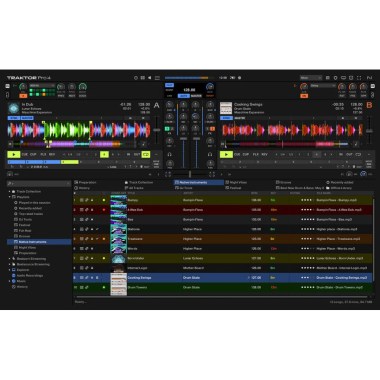Click the In Dub track cover art on Deck A
This screenshot has width=380, height=380.
[14, 108]
